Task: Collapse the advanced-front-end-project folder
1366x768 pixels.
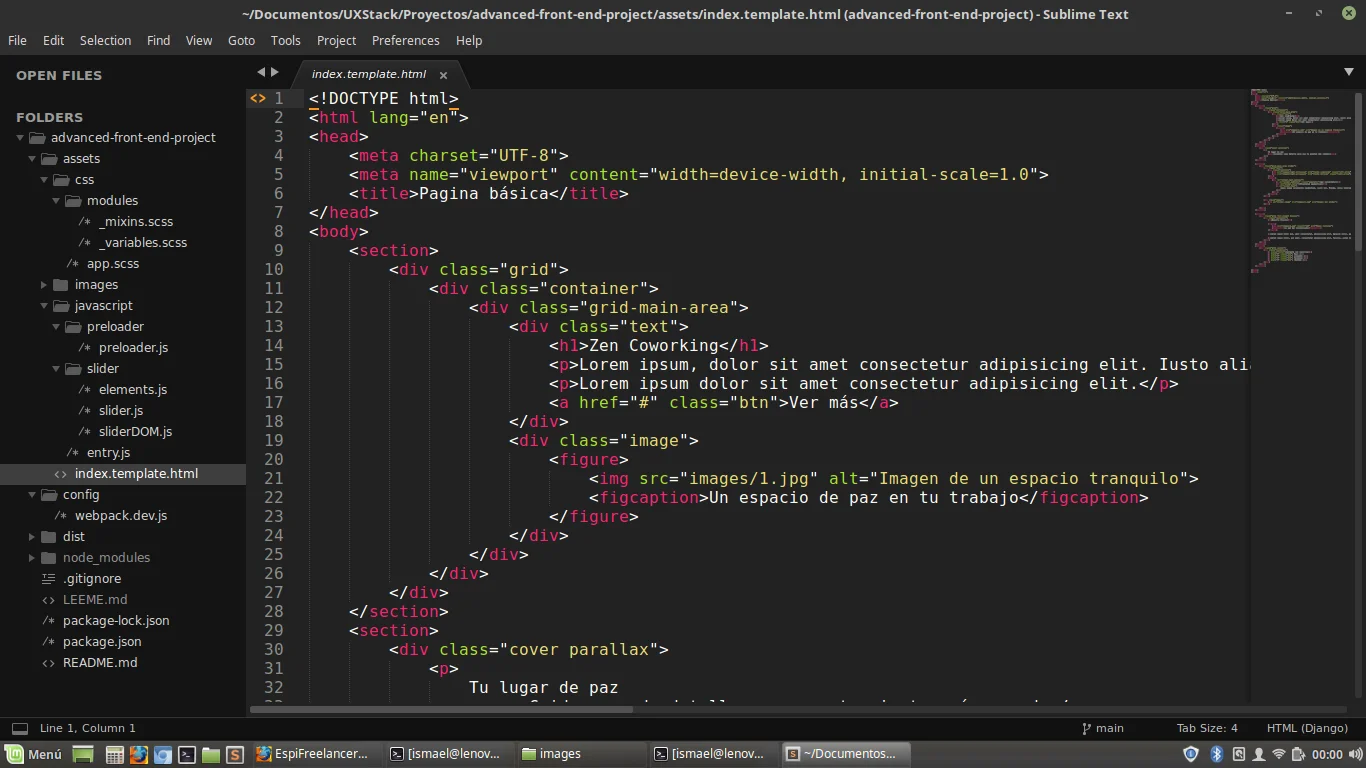Action: pyautogui.click(x=21, y=138)
